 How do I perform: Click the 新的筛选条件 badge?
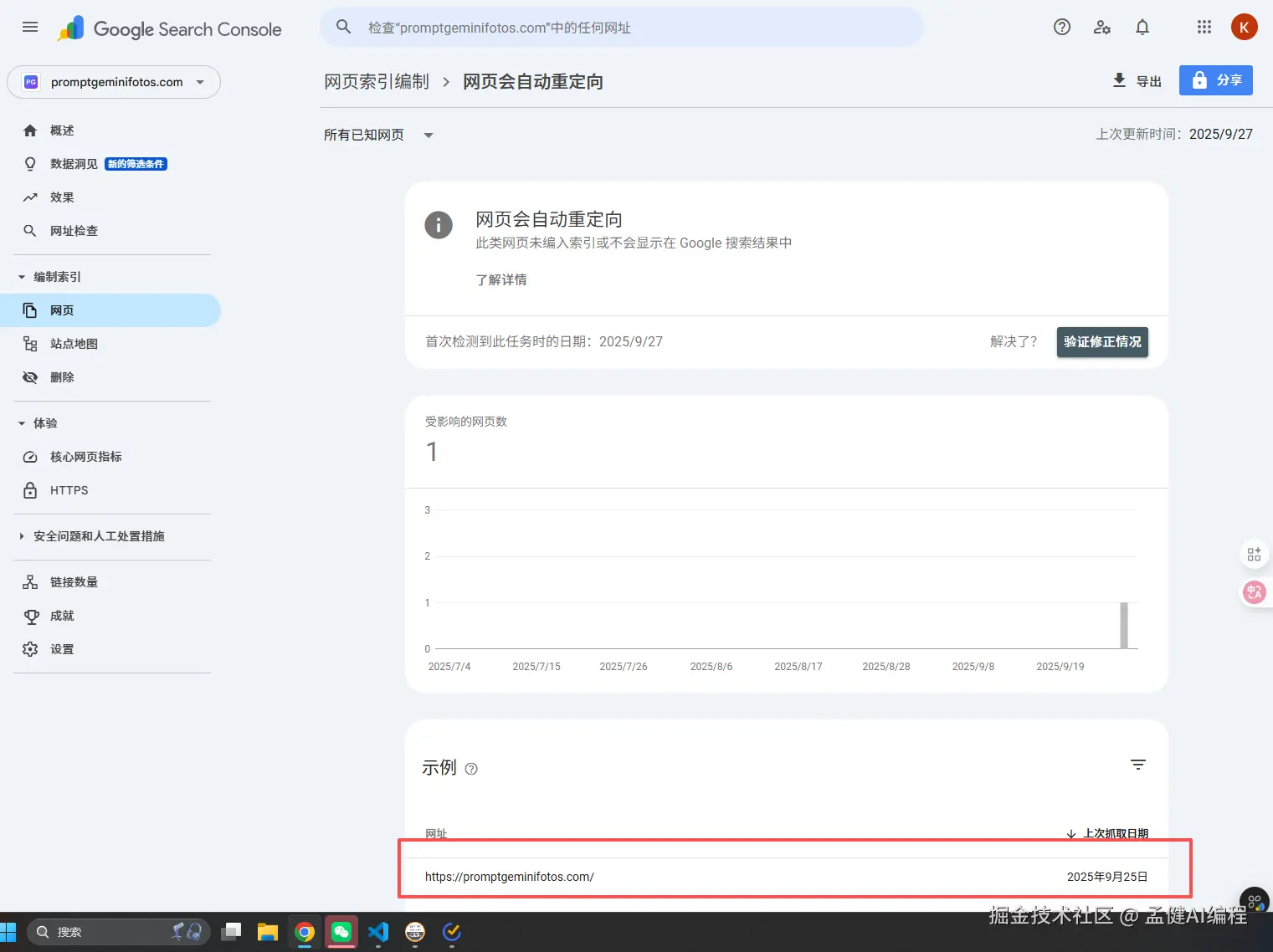click(136, 164)
